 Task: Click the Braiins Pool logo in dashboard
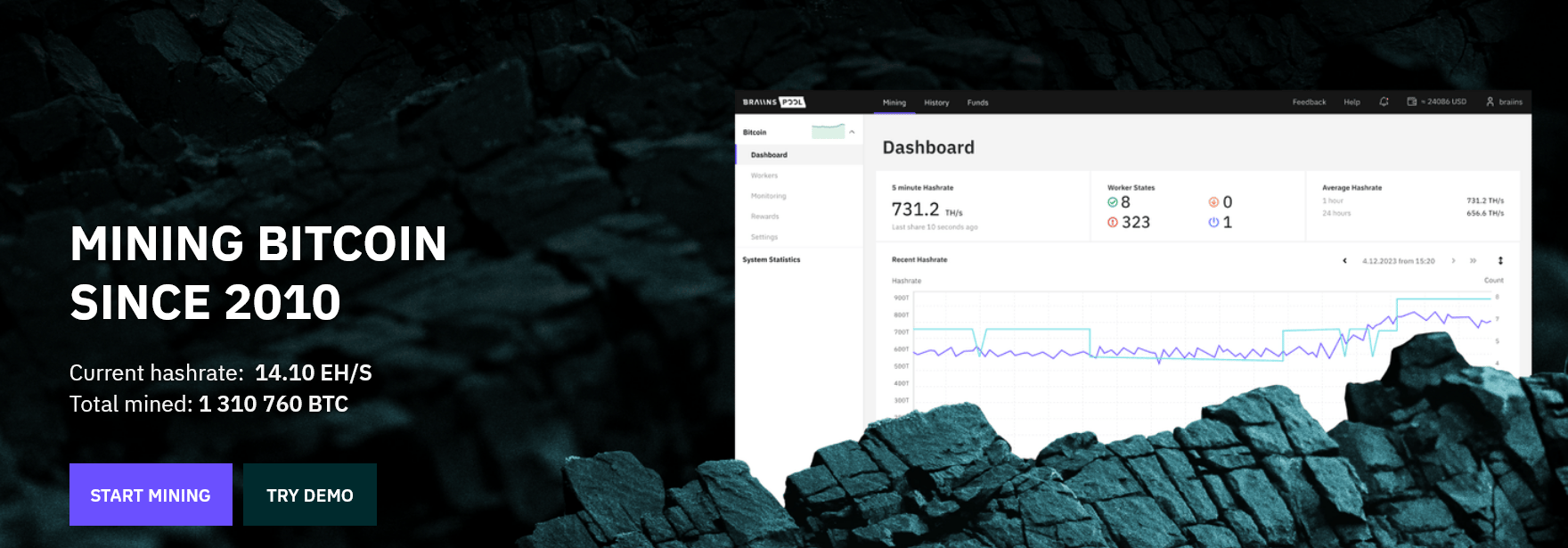click(773, 102)
